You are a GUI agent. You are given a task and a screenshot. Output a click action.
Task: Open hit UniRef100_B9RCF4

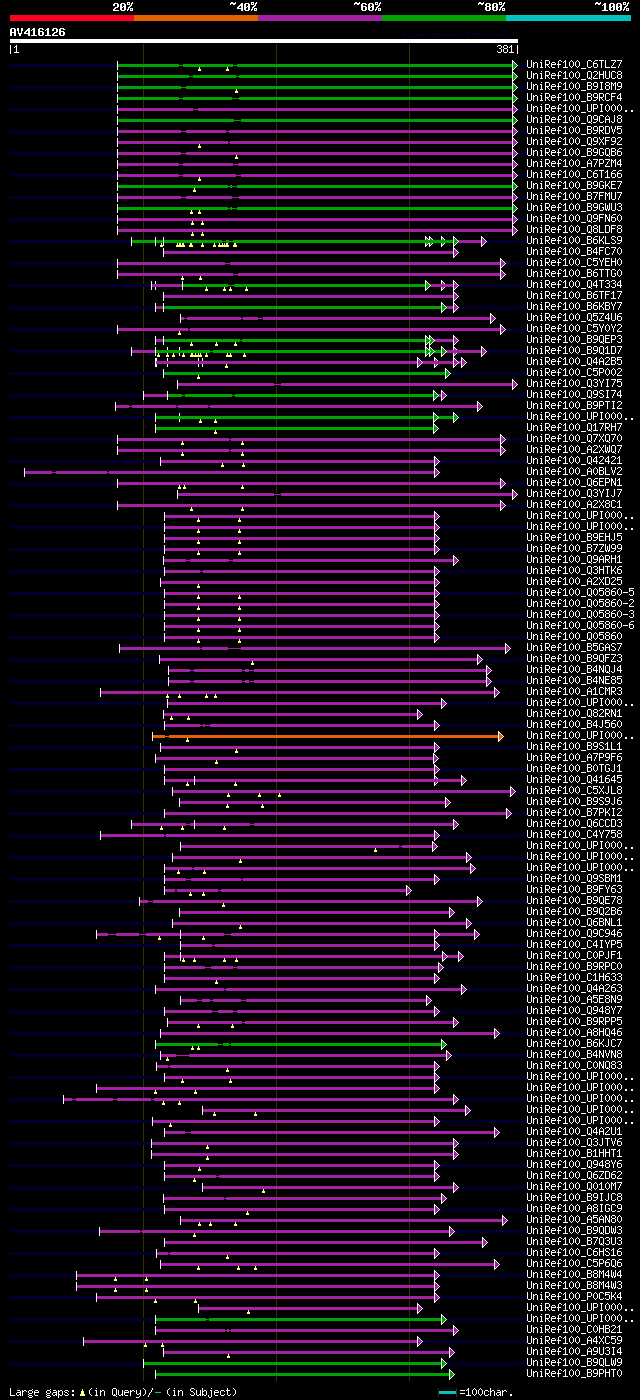point(576,98)
